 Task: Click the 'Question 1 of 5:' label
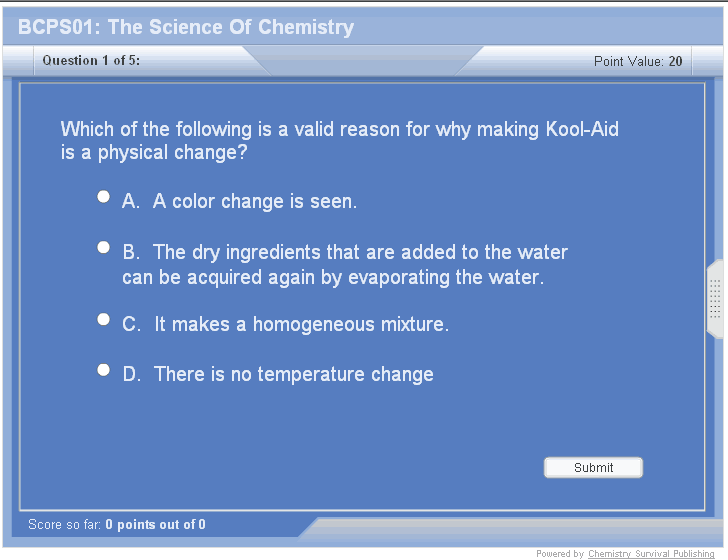coord(91,61)
